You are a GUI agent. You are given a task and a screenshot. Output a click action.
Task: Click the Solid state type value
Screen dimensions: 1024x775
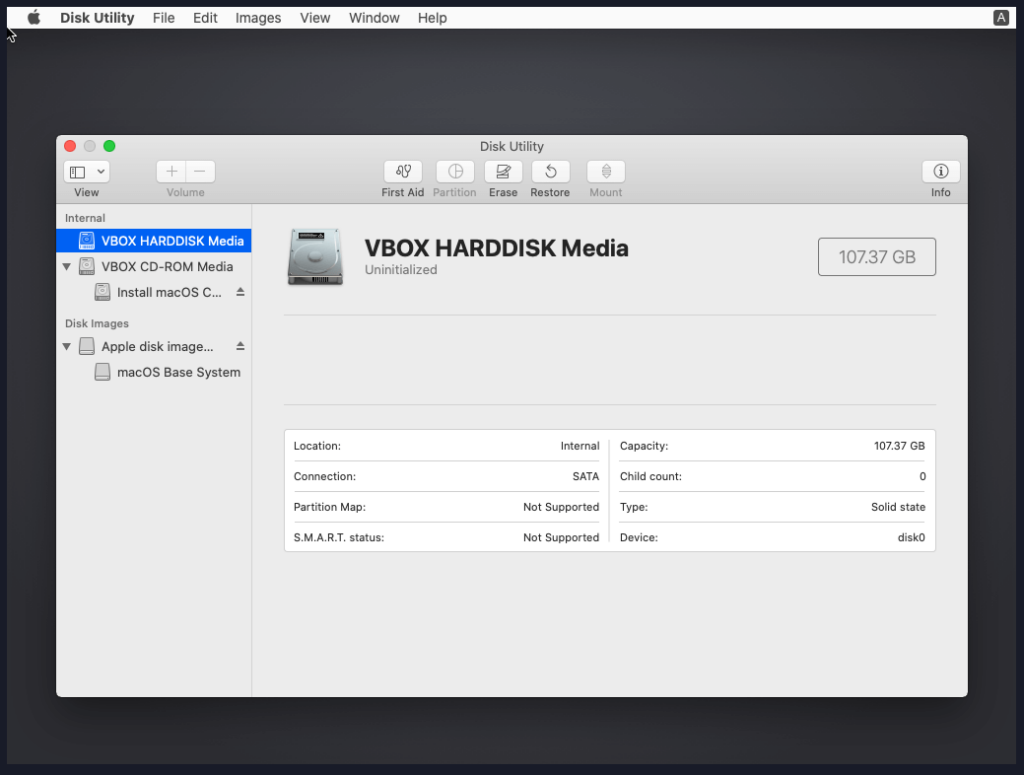point(898,507)
